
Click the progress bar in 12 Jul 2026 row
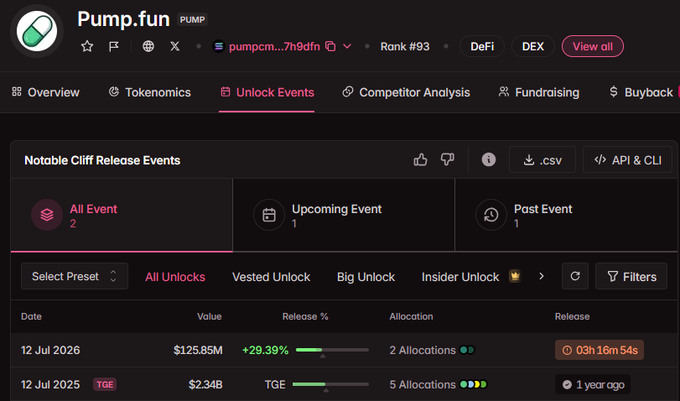[332, 350]
